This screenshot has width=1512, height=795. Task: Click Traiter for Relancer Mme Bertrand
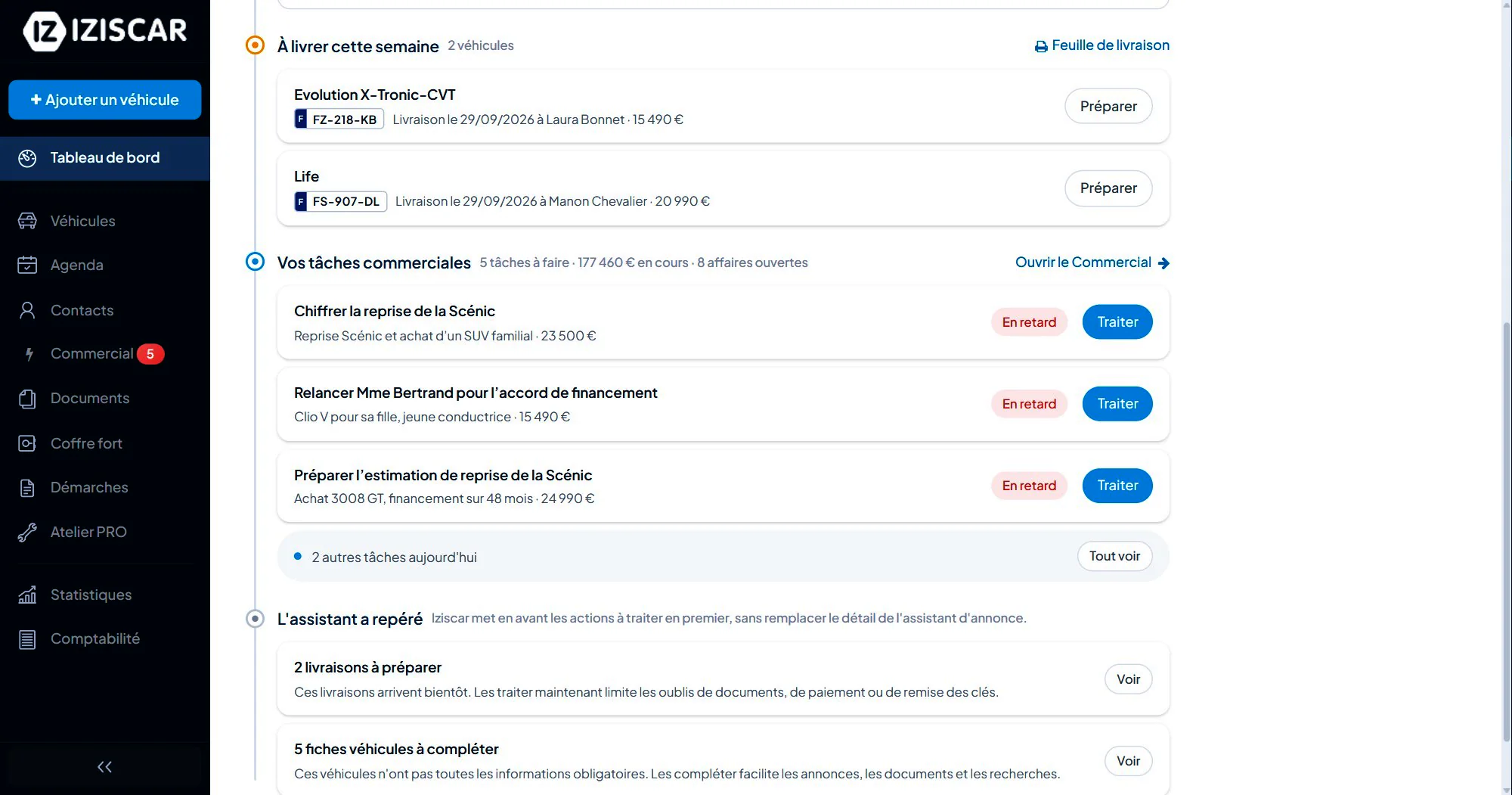click(x=1117, y=404)
